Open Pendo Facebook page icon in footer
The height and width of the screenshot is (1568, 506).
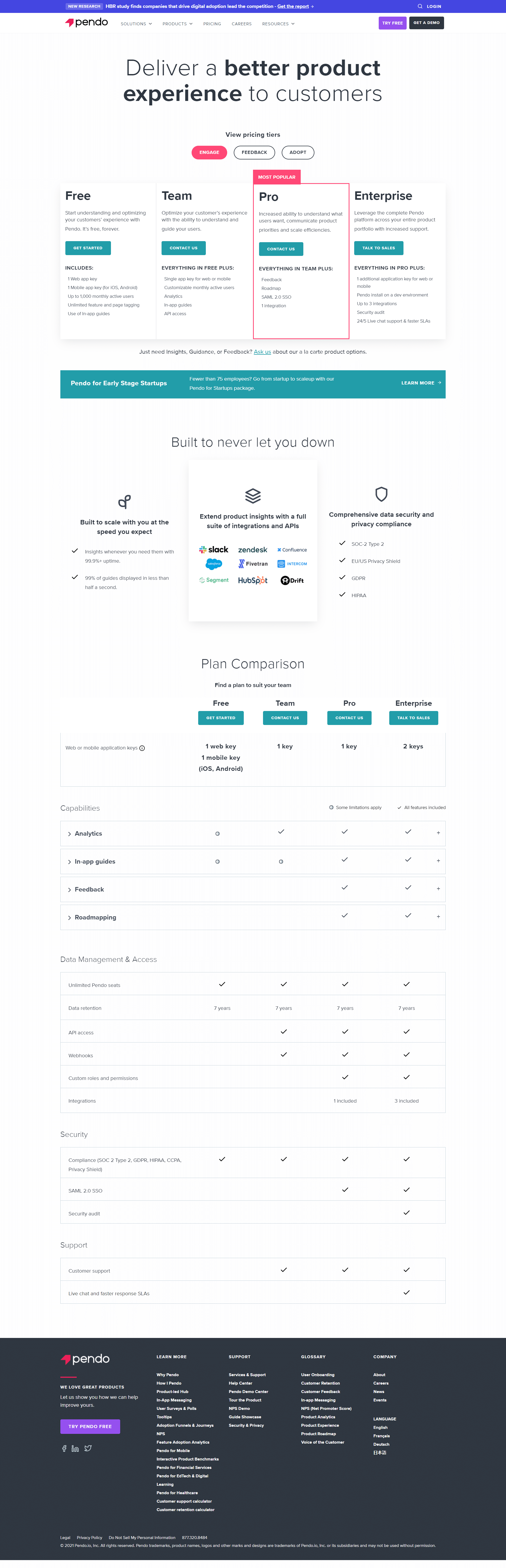(x=64, y=1448)
